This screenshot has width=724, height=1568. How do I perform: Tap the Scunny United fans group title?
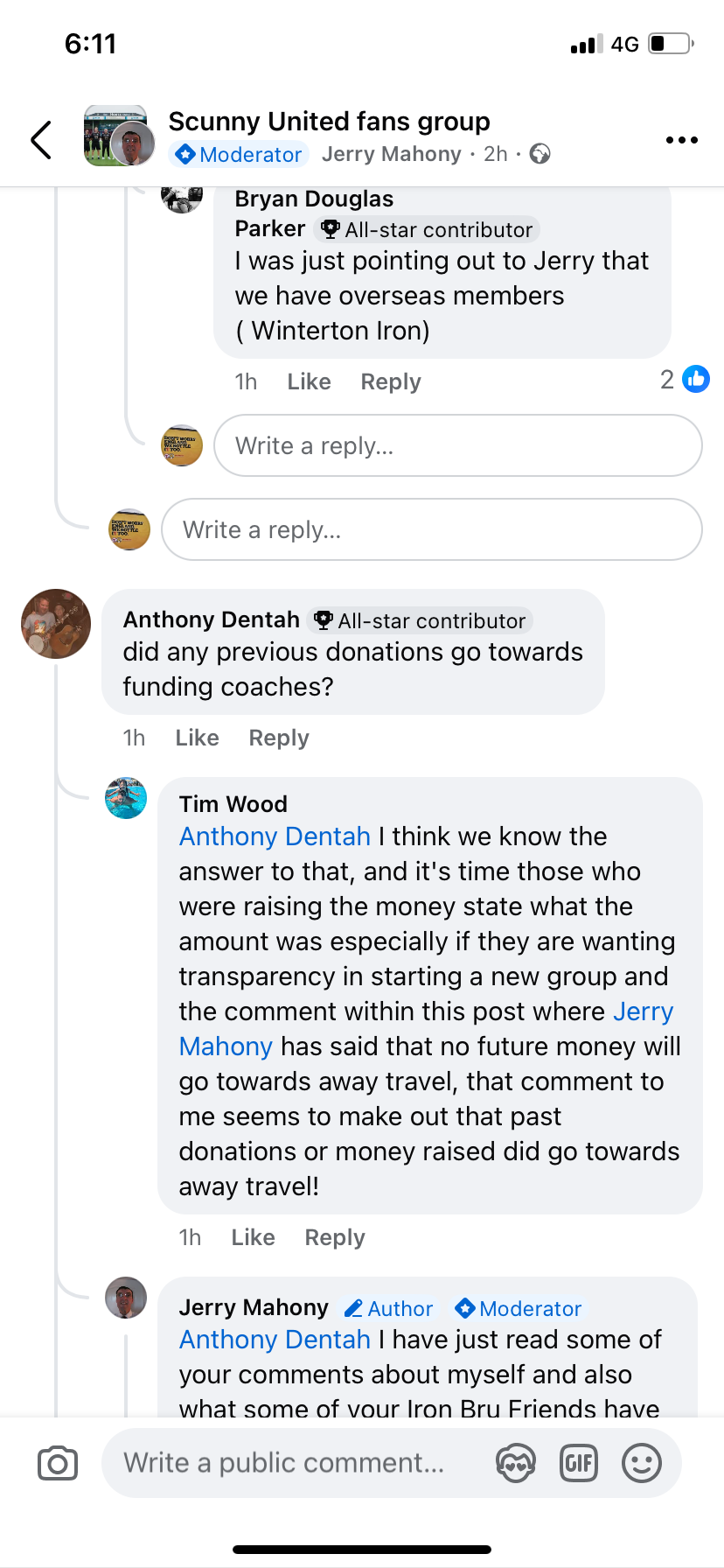[x=329, y=121]
